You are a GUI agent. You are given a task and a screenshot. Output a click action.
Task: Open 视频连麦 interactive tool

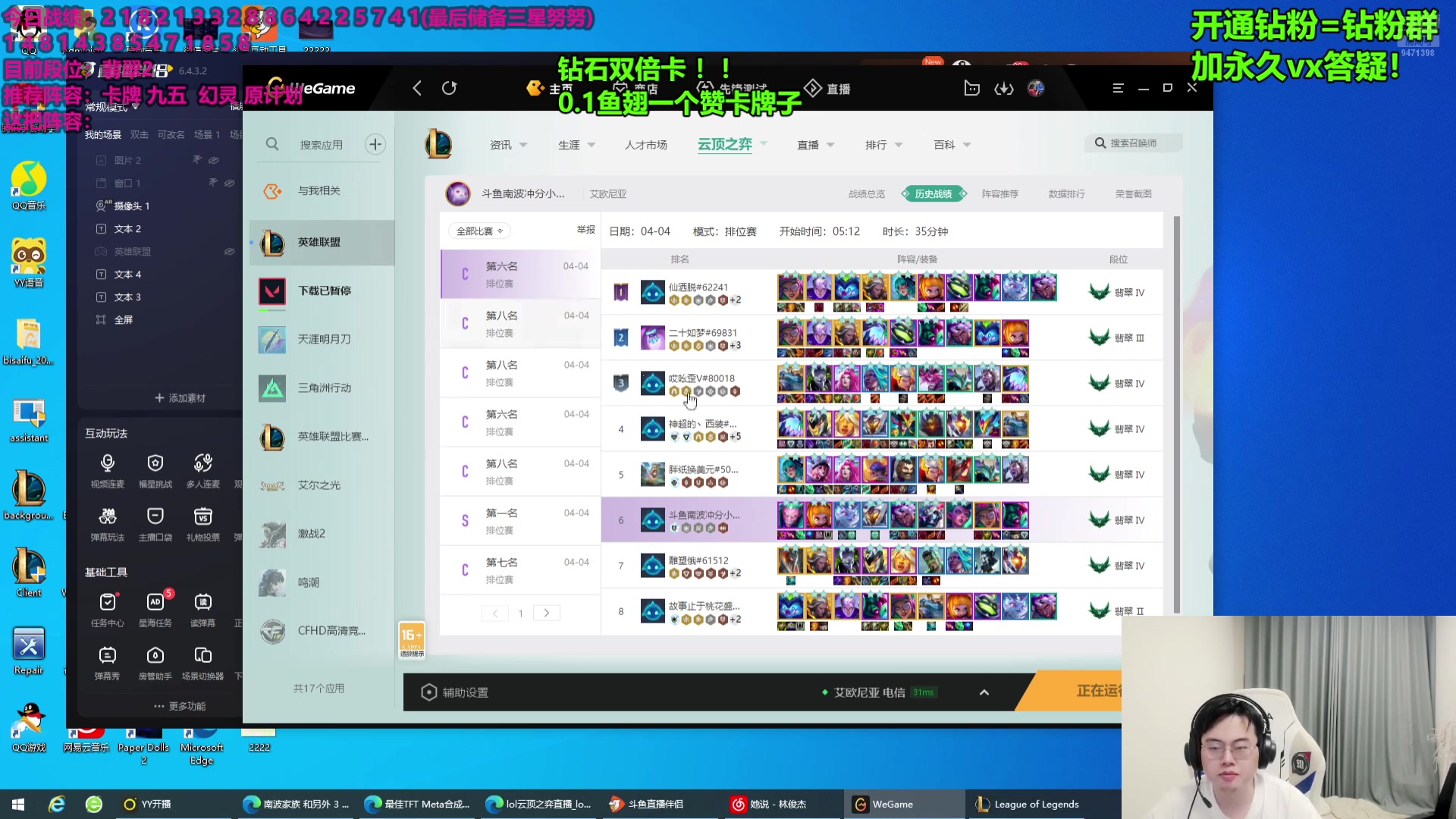[108, 470]
